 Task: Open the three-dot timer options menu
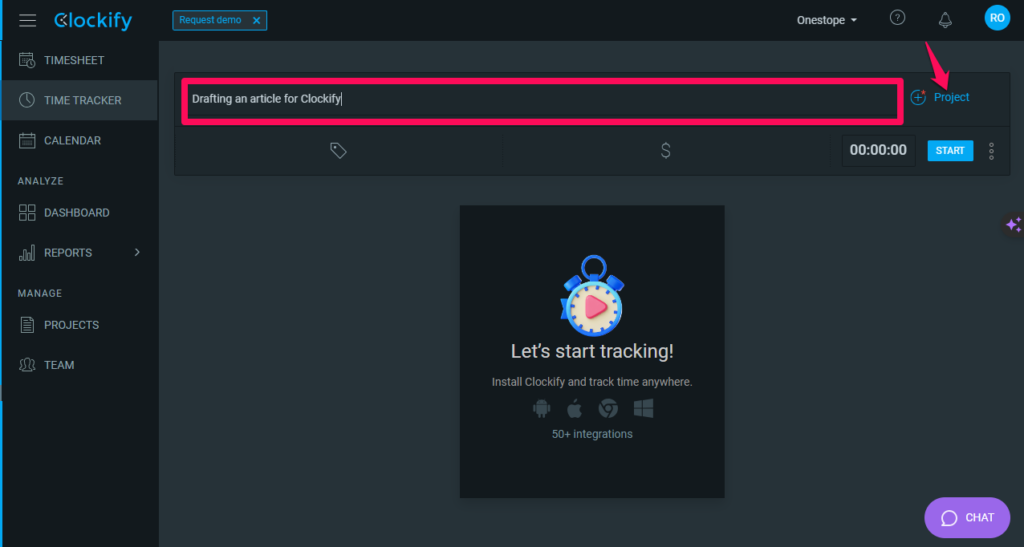coord(991,151)
